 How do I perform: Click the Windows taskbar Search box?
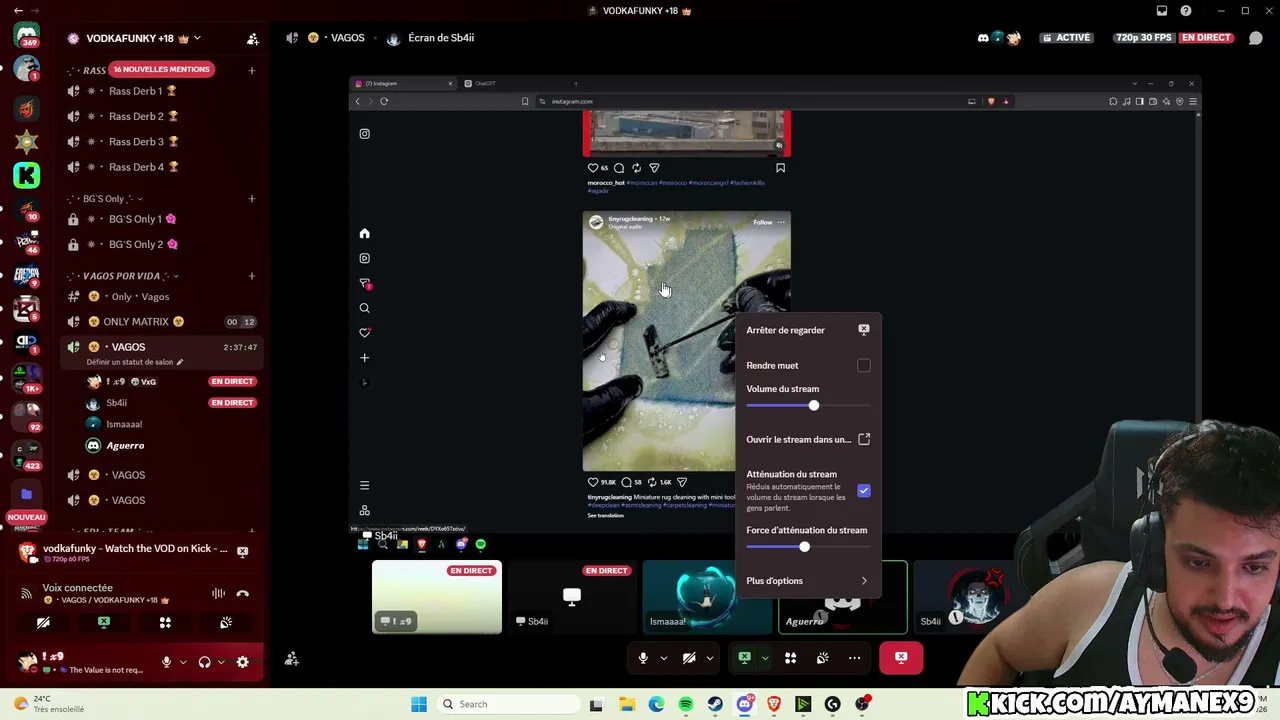click(510, 704)
